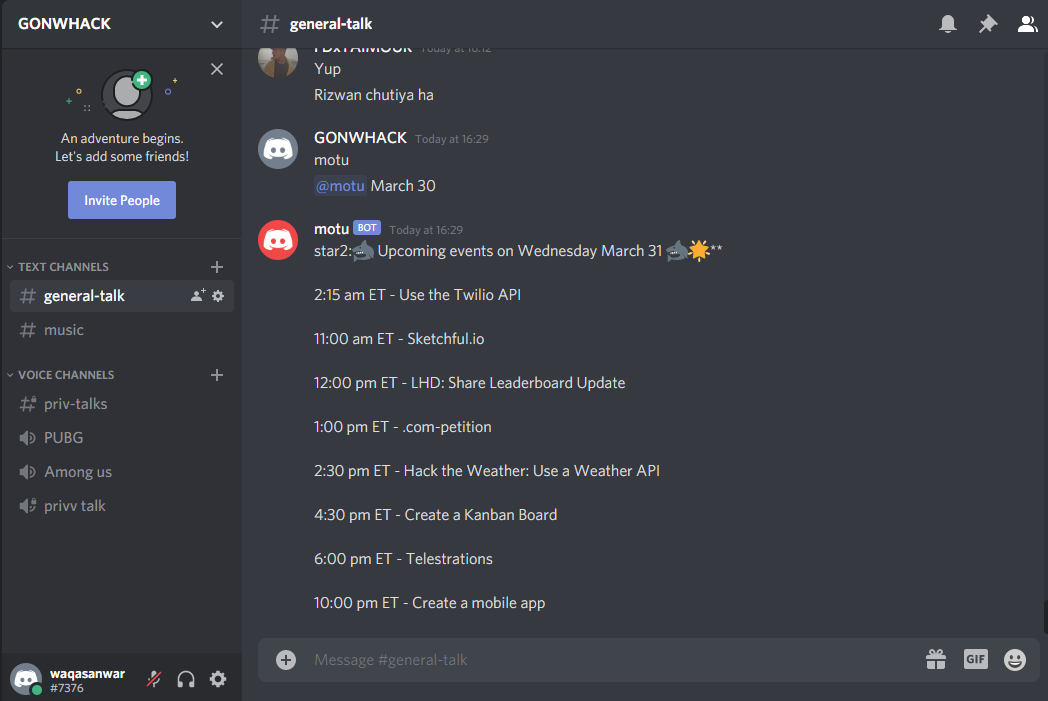The image size is (1048, 701).
Task: Open the gift Nitro icon
Action: click(x=936, y=660)
